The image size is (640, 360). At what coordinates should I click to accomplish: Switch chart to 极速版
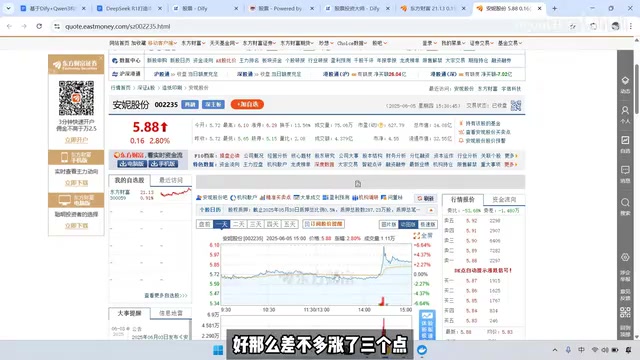[428, 224]
